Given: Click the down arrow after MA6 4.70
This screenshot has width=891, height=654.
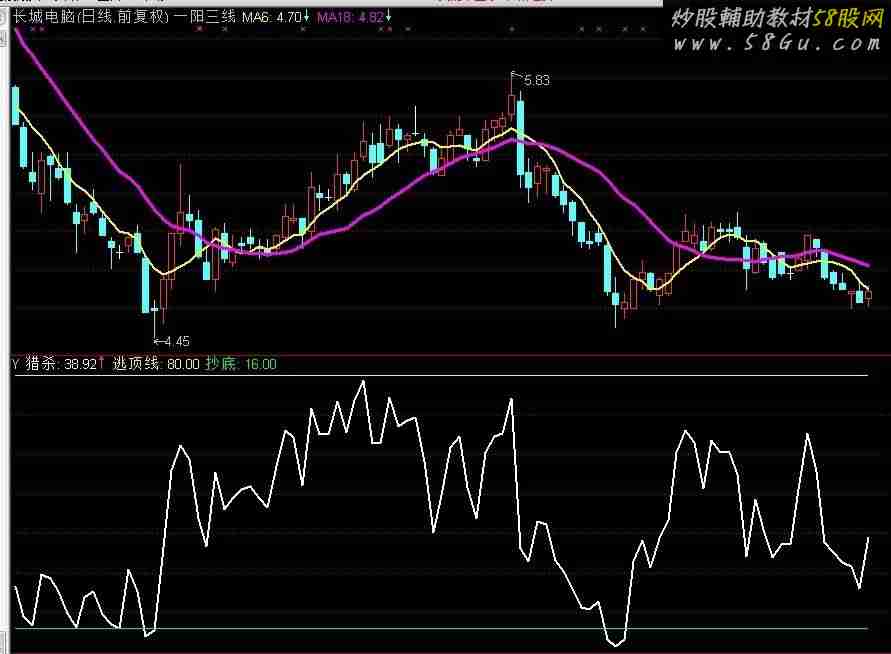Looking at the screenshot, I should click(x=304, y=17).
